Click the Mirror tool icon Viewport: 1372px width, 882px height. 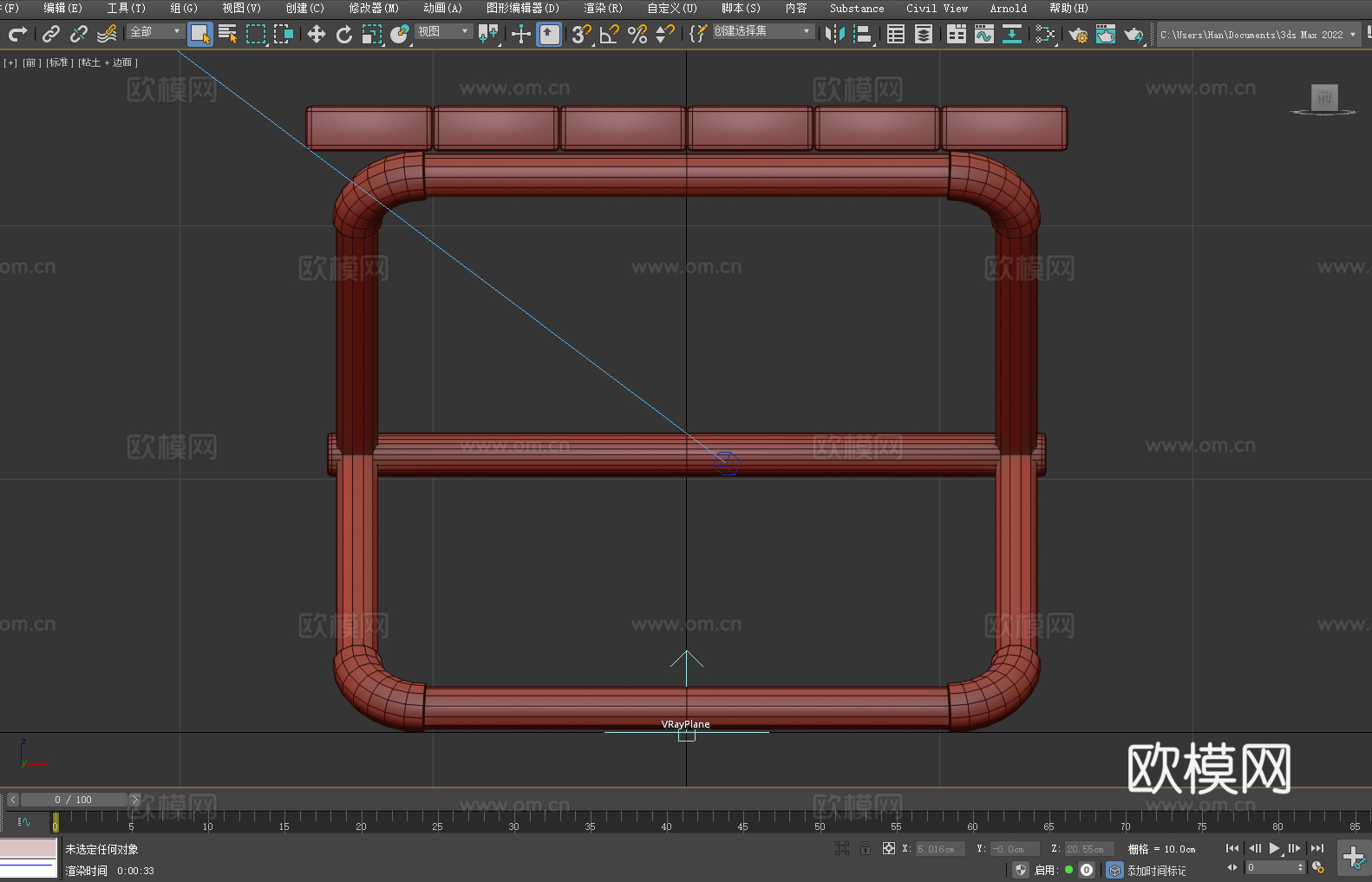point(835,34)
